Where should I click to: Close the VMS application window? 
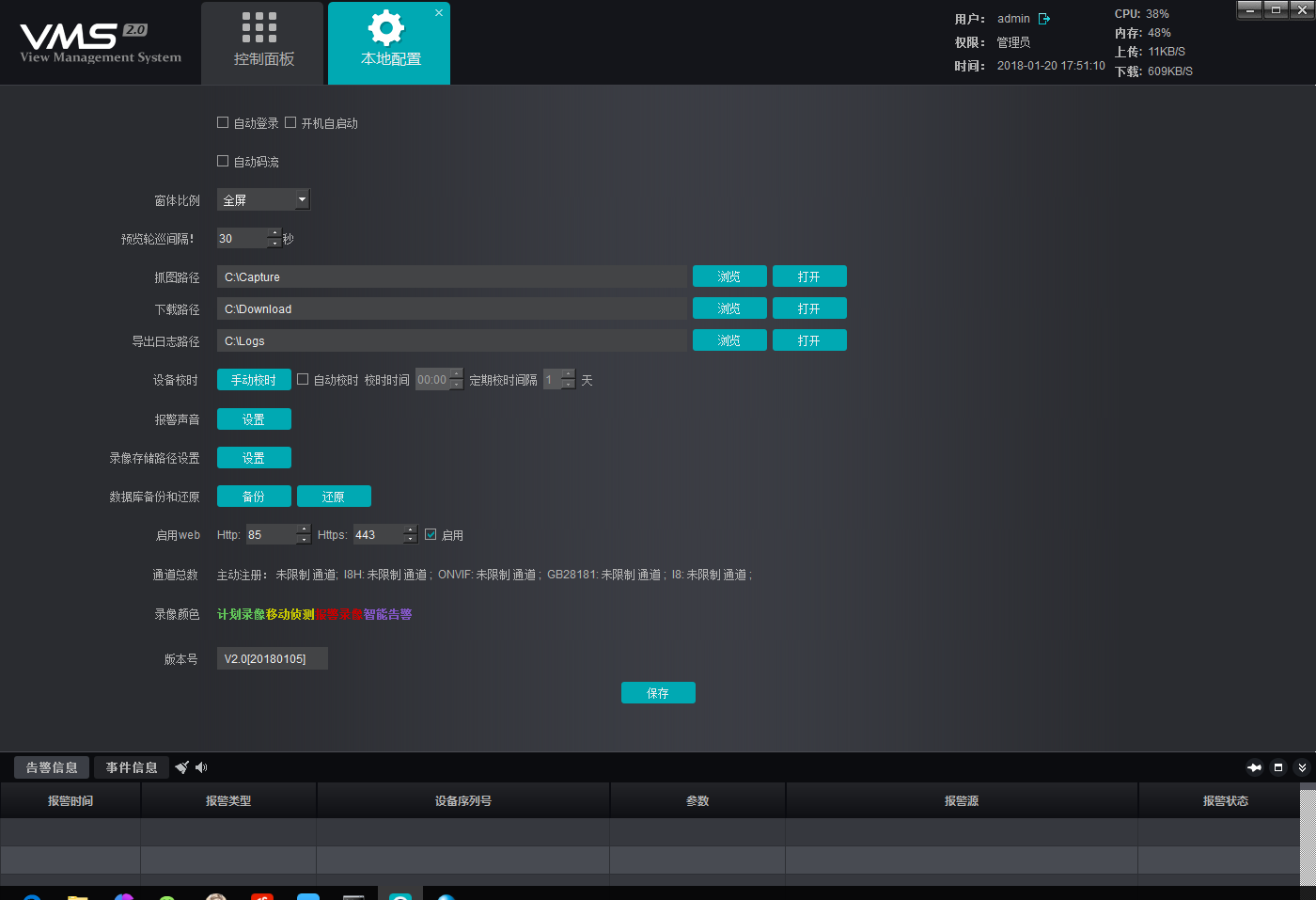point(1302,9)
